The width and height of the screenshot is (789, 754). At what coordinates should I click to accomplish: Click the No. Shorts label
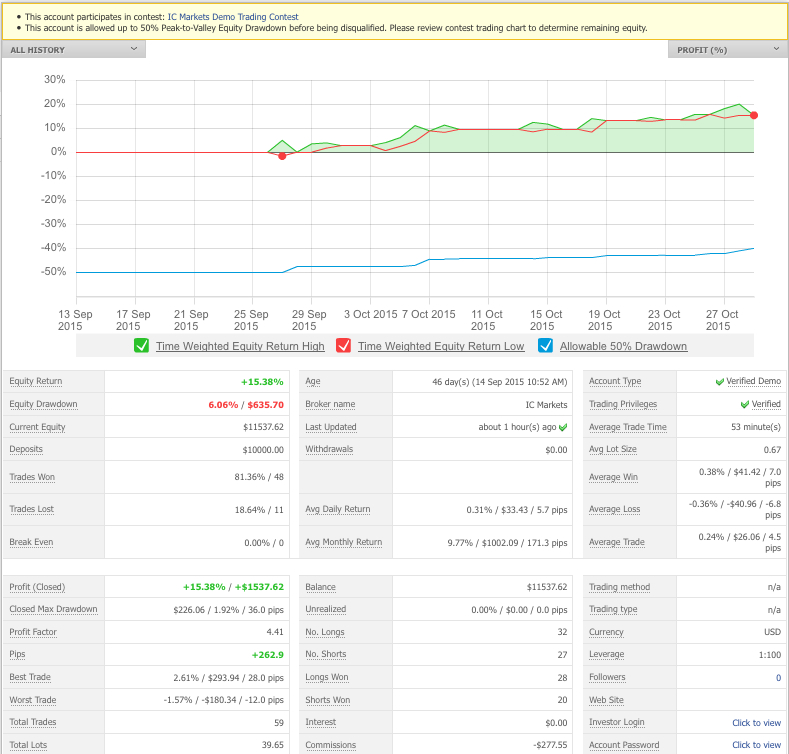(x=326, y=654)
